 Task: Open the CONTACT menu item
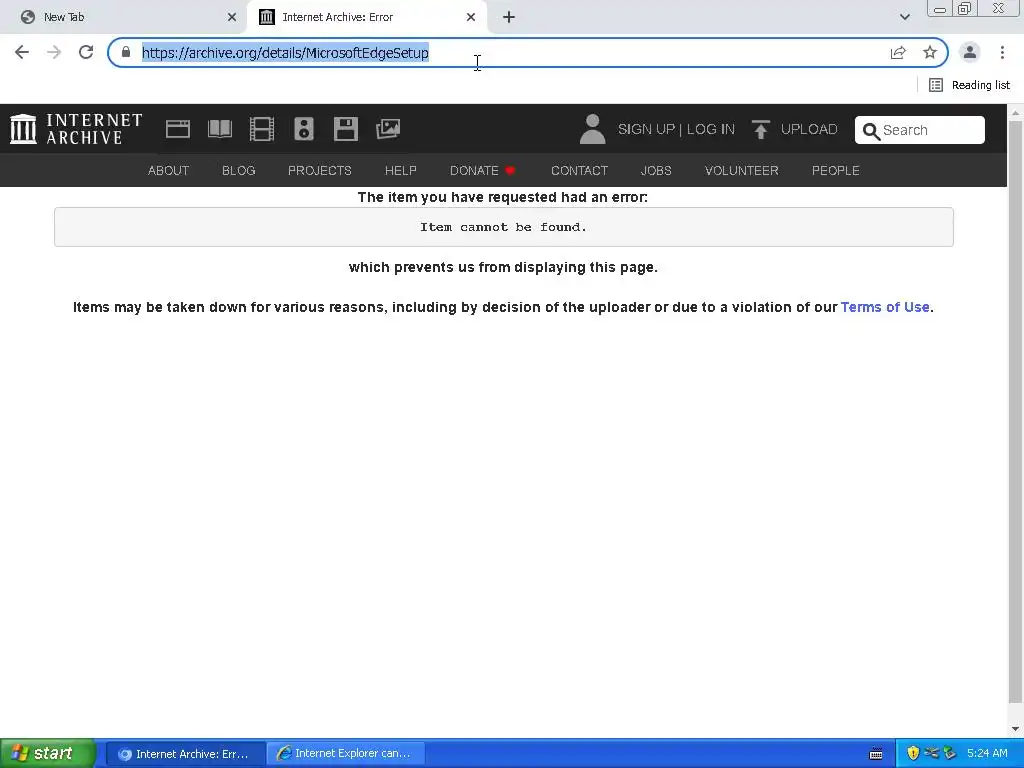[579, 170]
